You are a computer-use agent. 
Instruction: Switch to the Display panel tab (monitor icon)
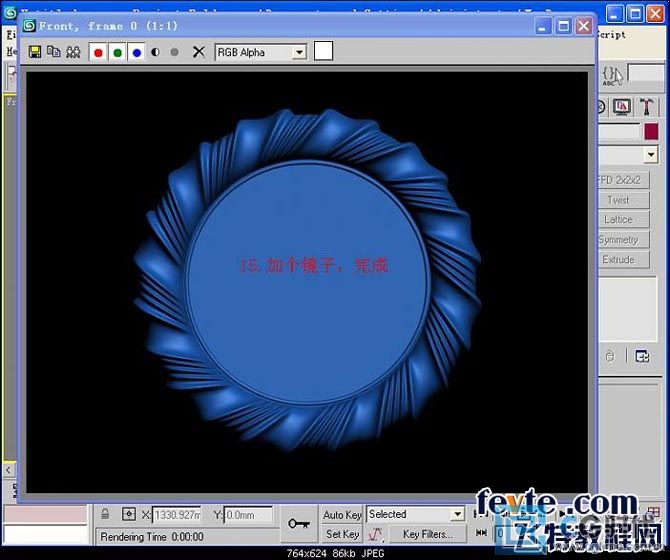[622, 106]
